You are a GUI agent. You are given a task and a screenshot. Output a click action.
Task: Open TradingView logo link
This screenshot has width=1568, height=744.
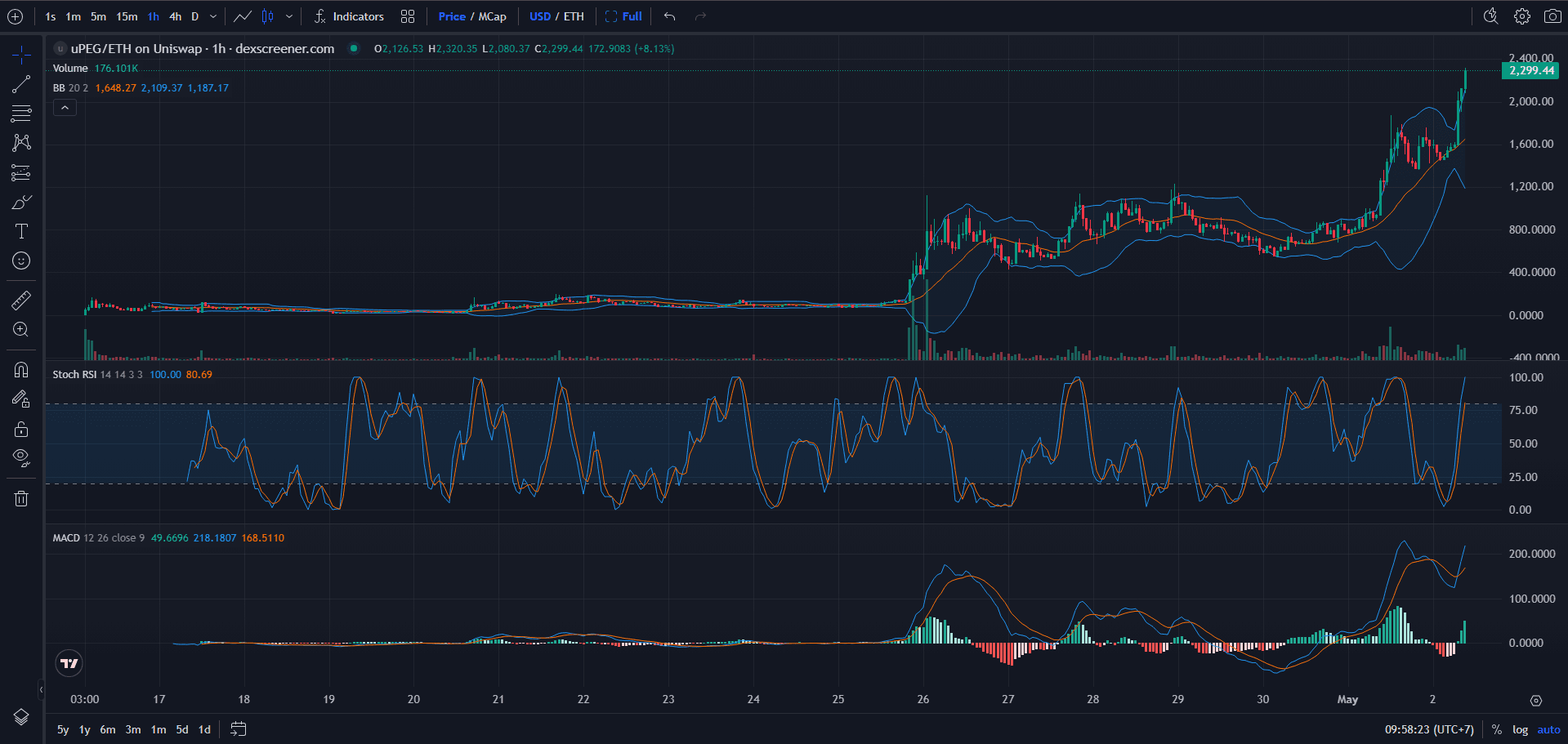click(69, 663)
